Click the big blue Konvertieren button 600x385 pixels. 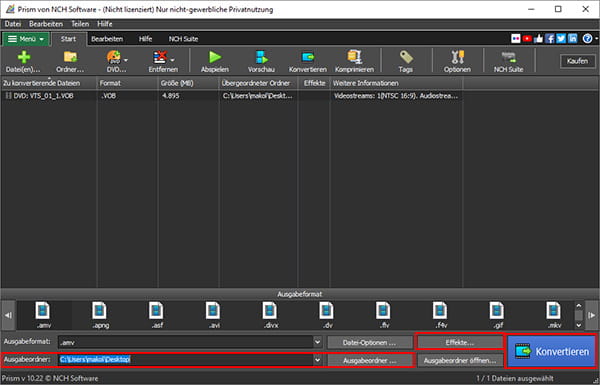(x=552, y=351)
